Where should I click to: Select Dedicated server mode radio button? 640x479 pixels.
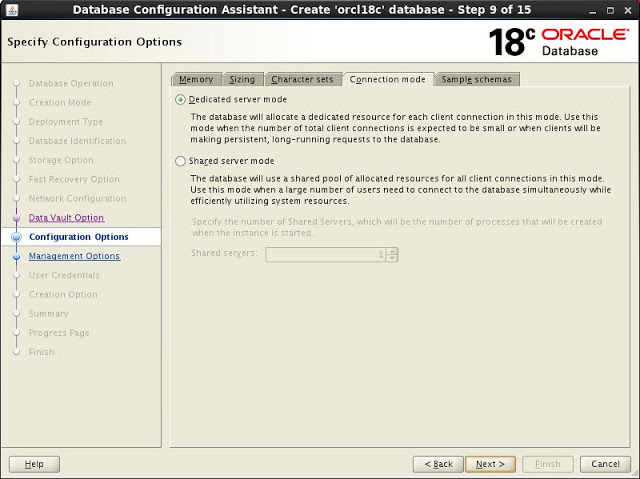click(180, 100)
